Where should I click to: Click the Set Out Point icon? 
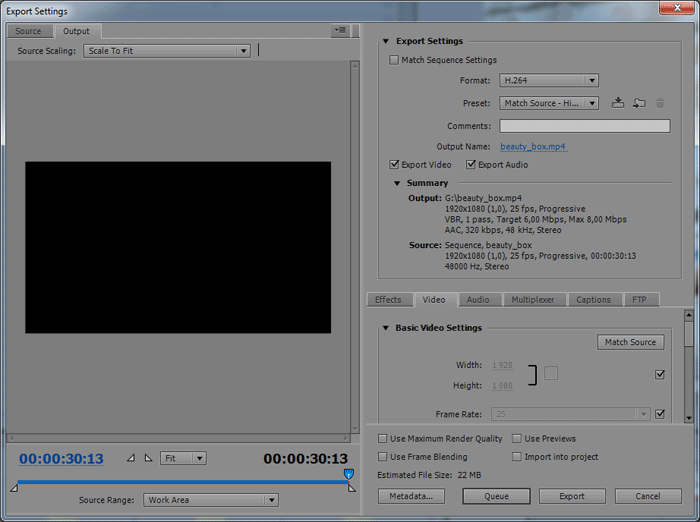tap(148, 458)
